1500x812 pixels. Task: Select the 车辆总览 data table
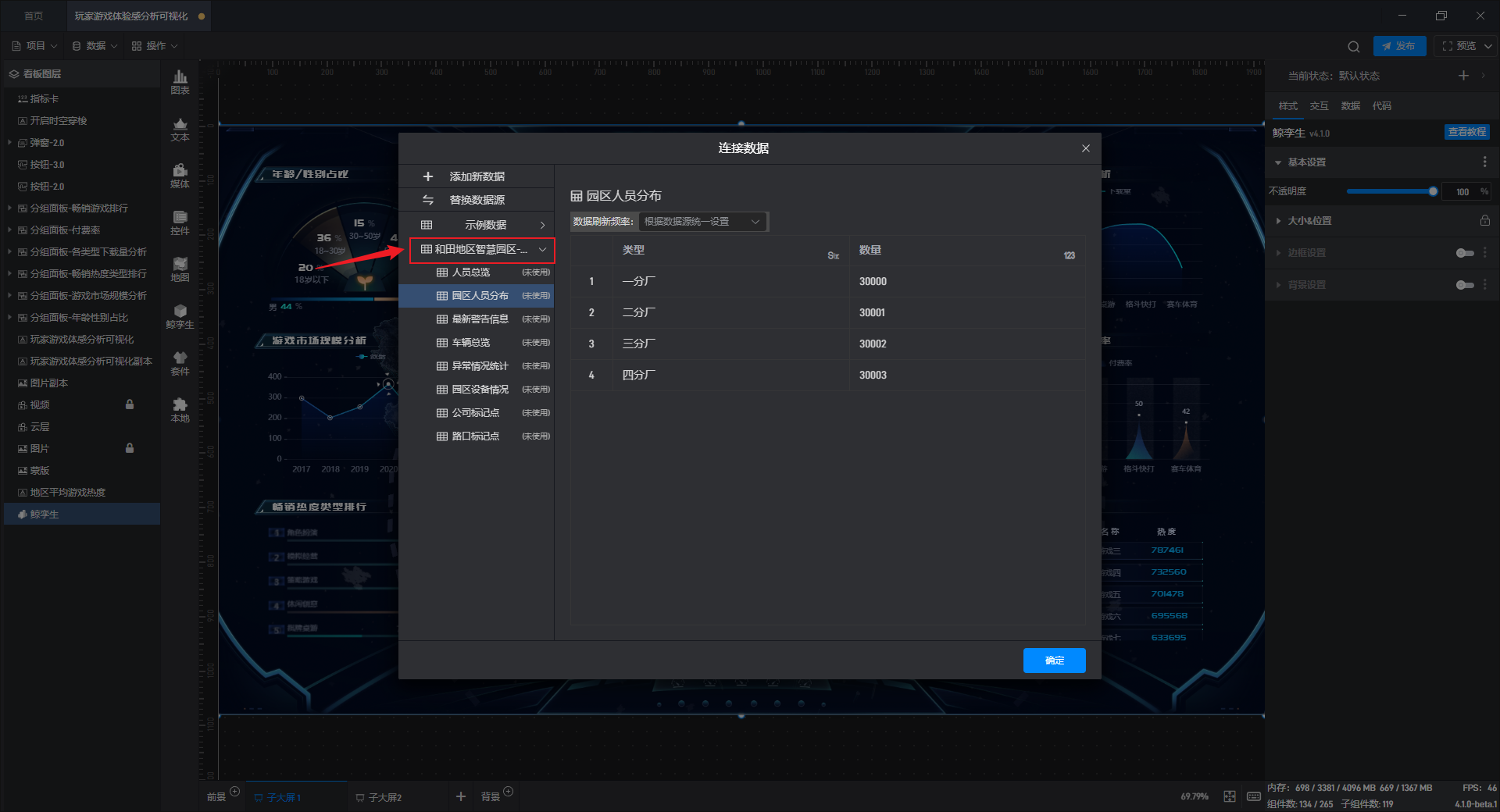tap(477, 343)
